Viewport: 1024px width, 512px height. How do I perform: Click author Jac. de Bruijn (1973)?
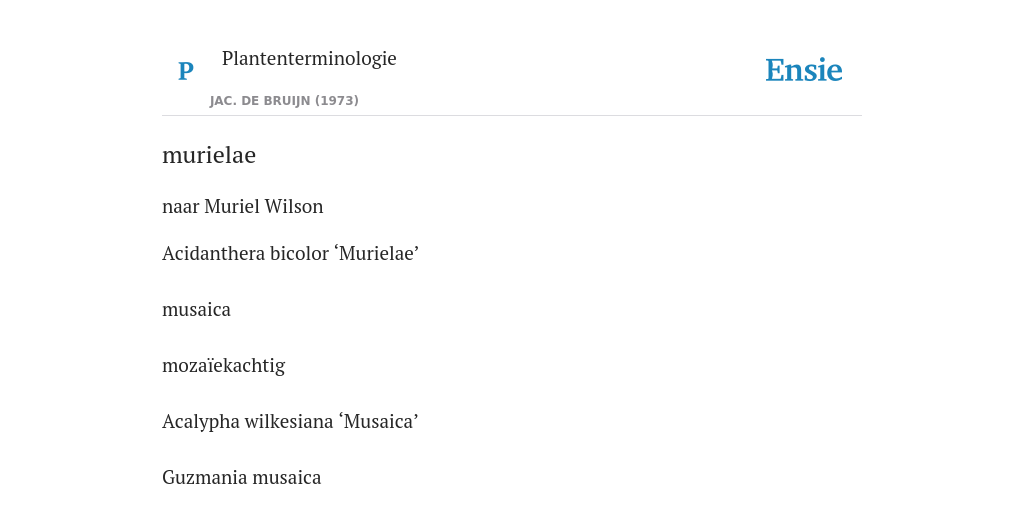point(284,101)
